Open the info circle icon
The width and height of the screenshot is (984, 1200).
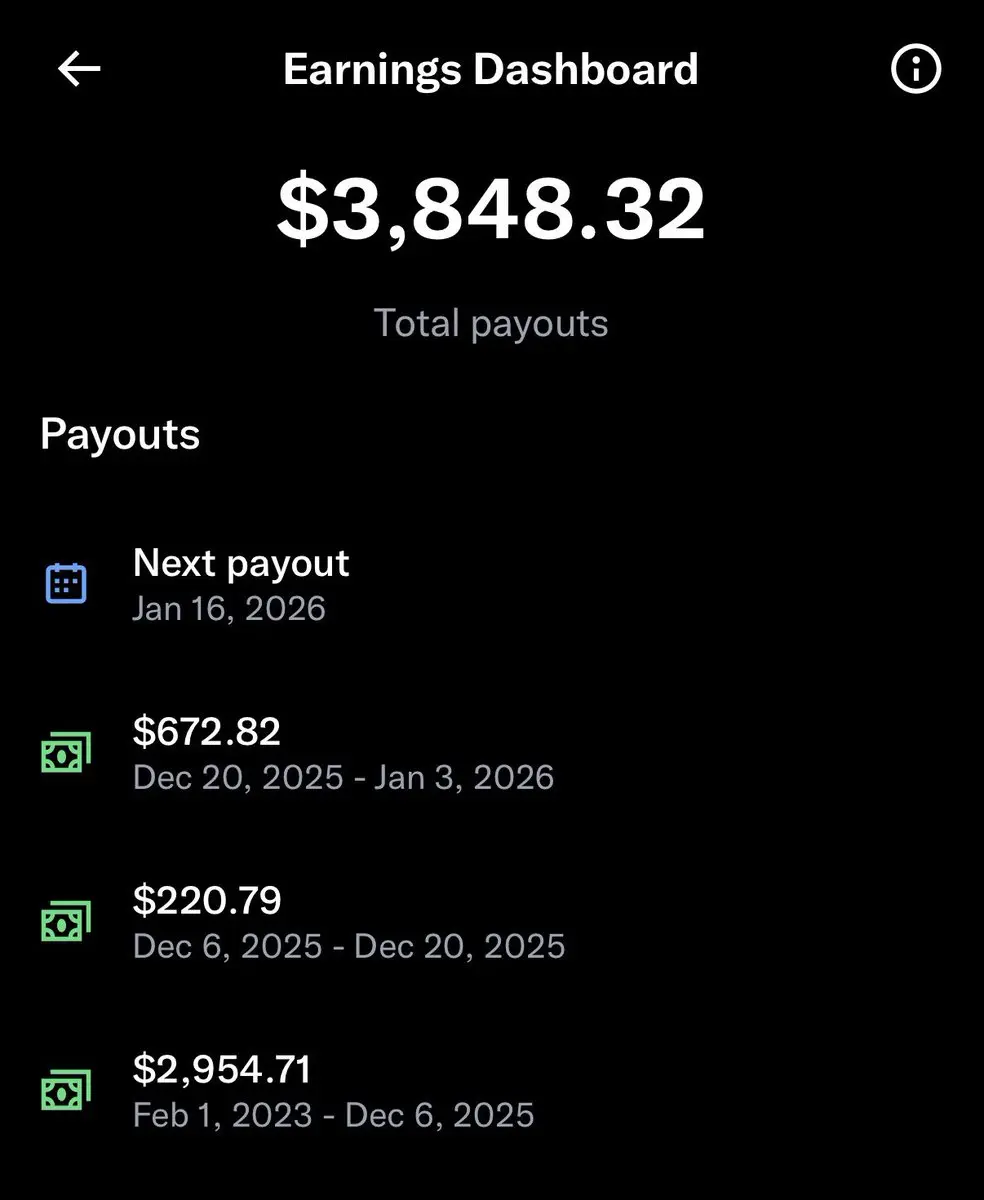point(915,69)
